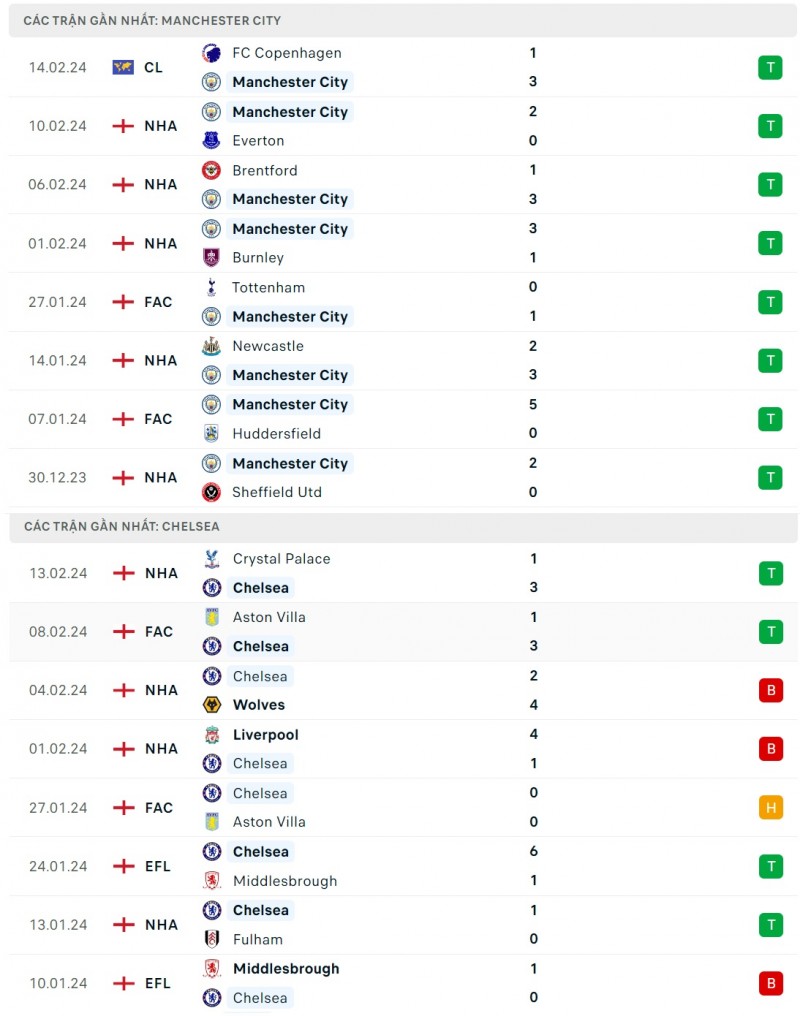Click the Crystal Palace club crest
The image size is (800, 1016).
211,559
